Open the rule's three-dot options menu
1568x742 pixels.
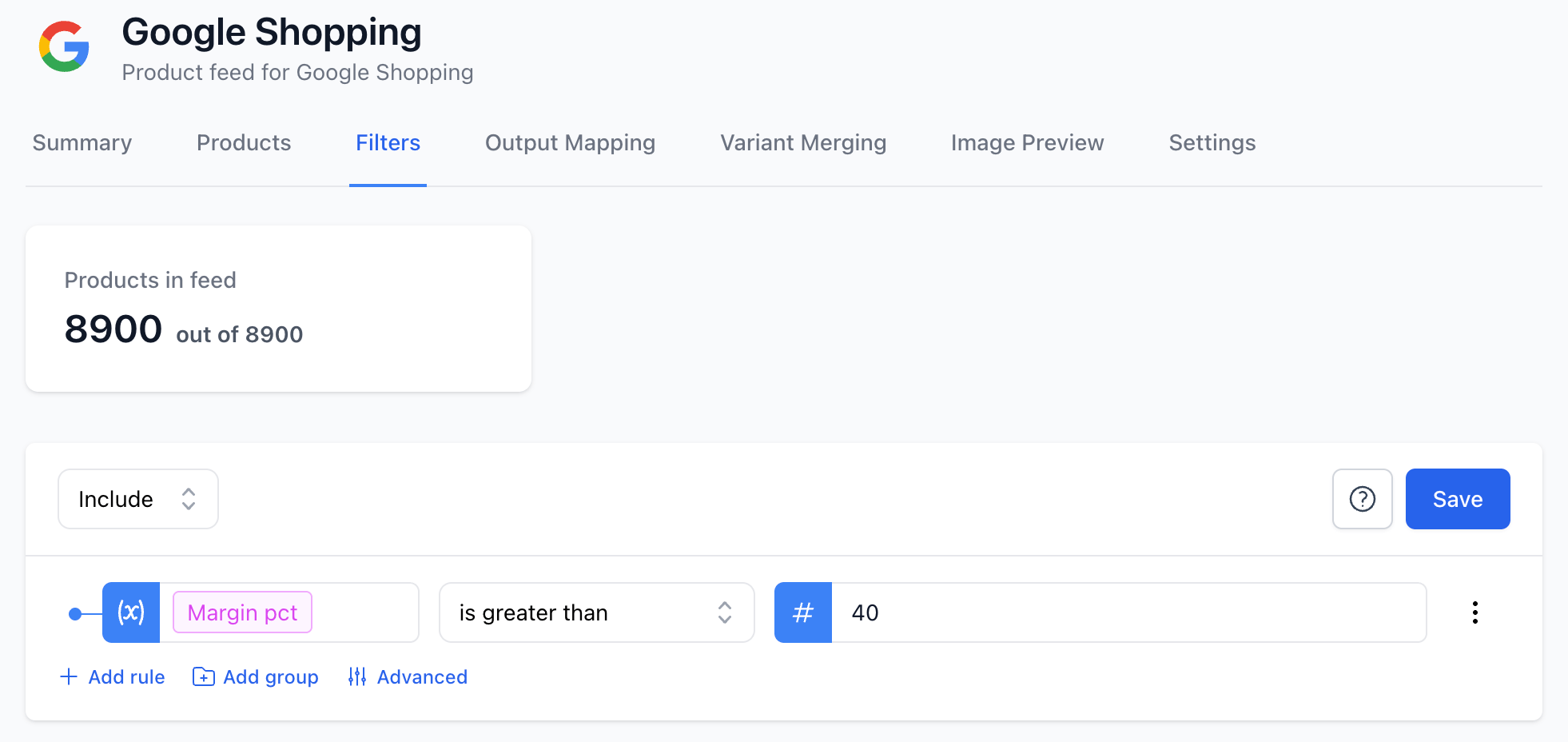pyautogui.click(x=1475, y=612)
